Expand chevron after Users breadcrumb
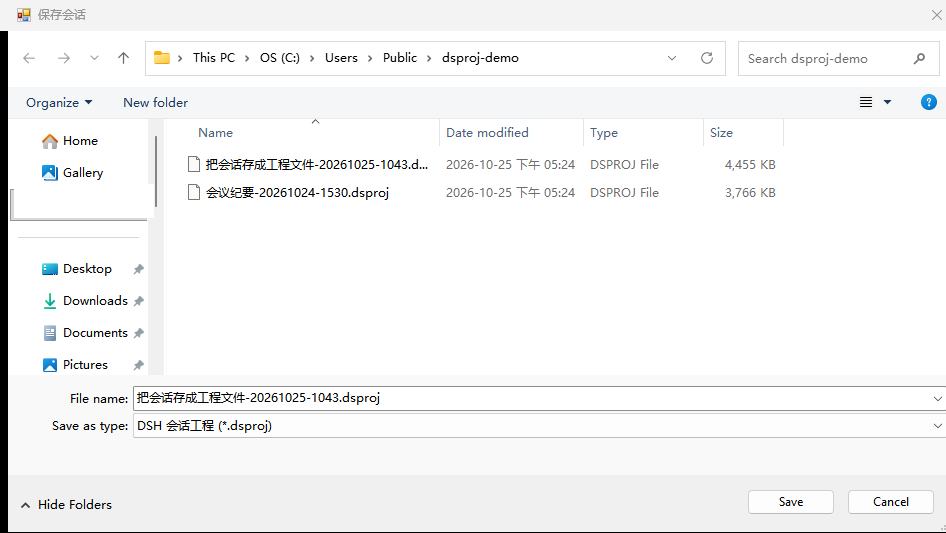The height and width of the screenshot is (533, 946). click(370, 59)
